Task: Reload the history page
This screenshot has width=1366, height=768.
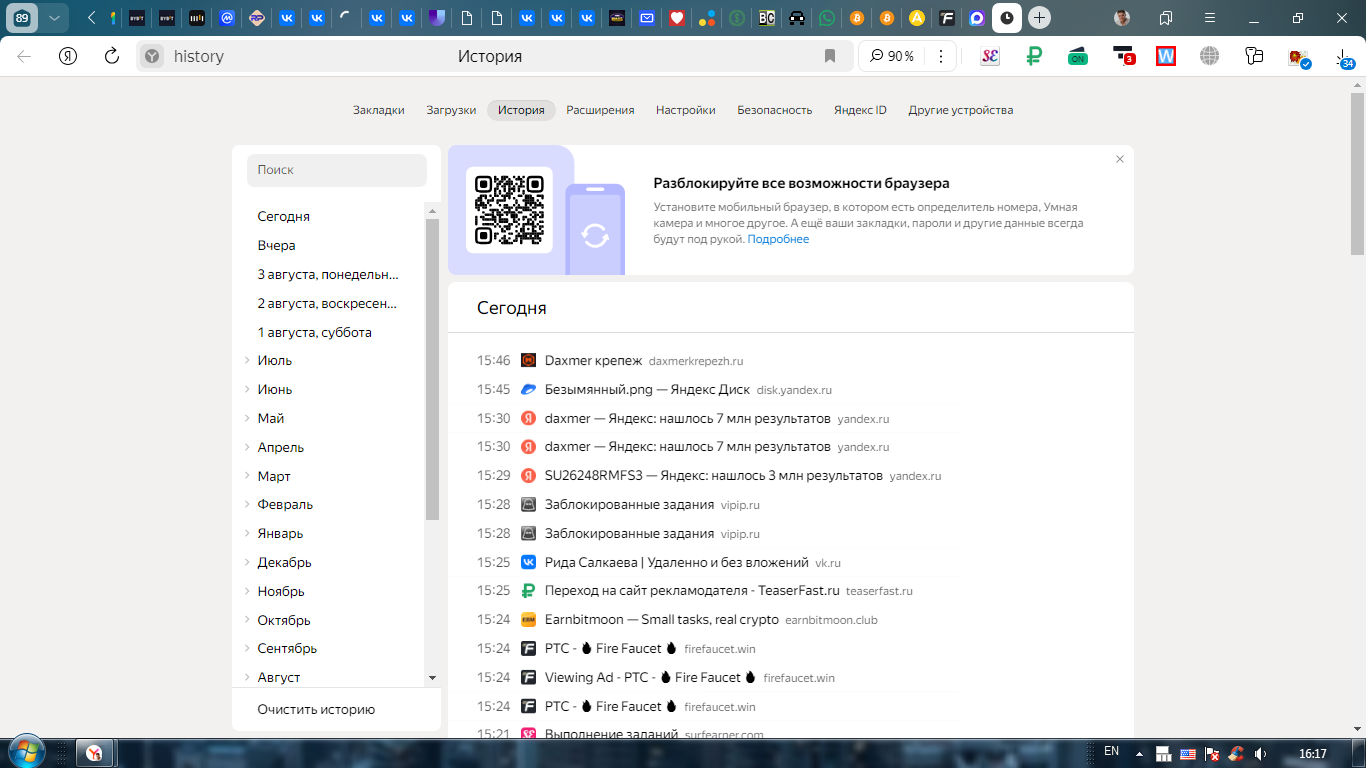Action: [112, 56]
